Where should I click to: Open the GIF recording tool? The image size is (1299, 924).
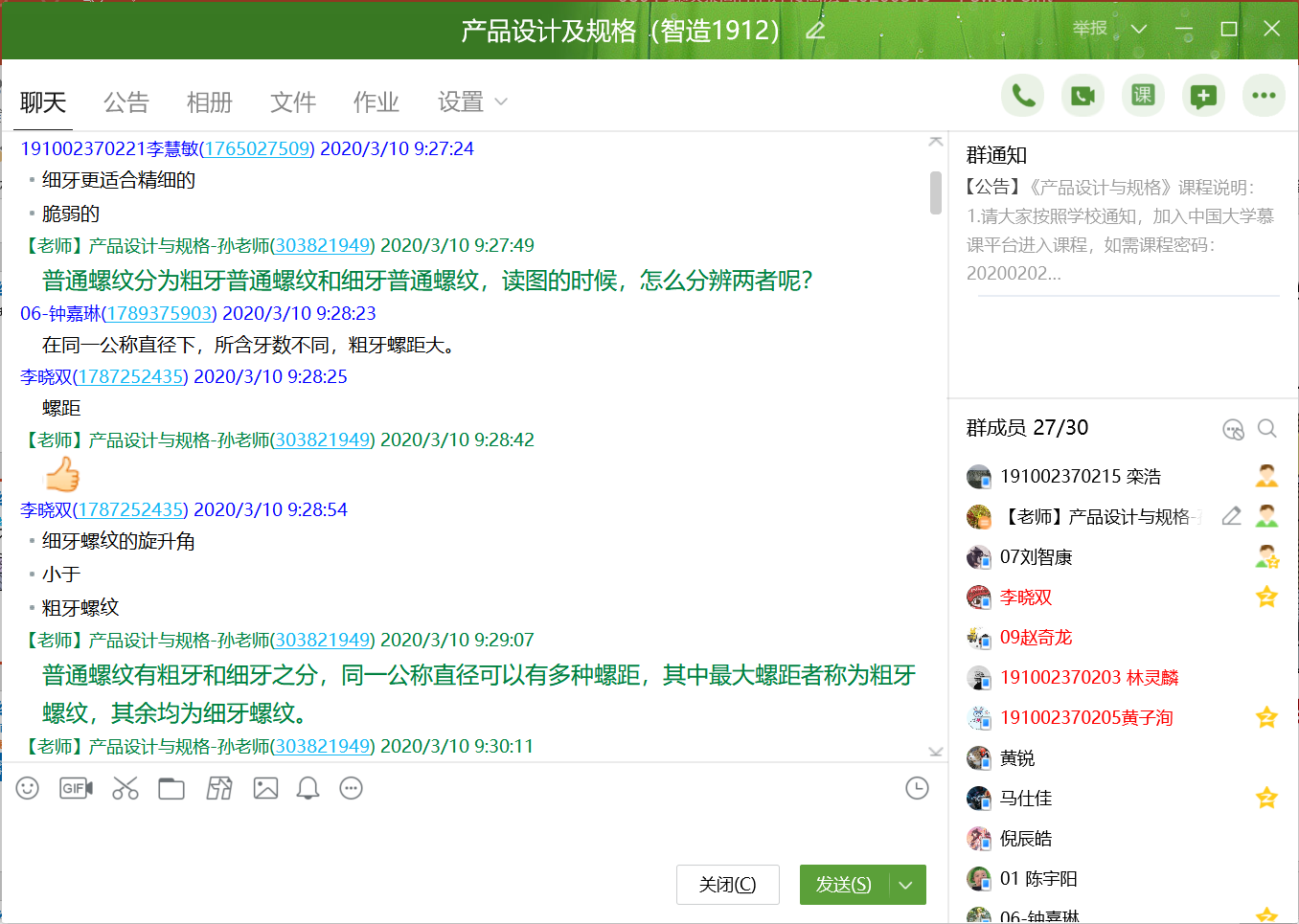pyautogui.click(x=76, y=788)
